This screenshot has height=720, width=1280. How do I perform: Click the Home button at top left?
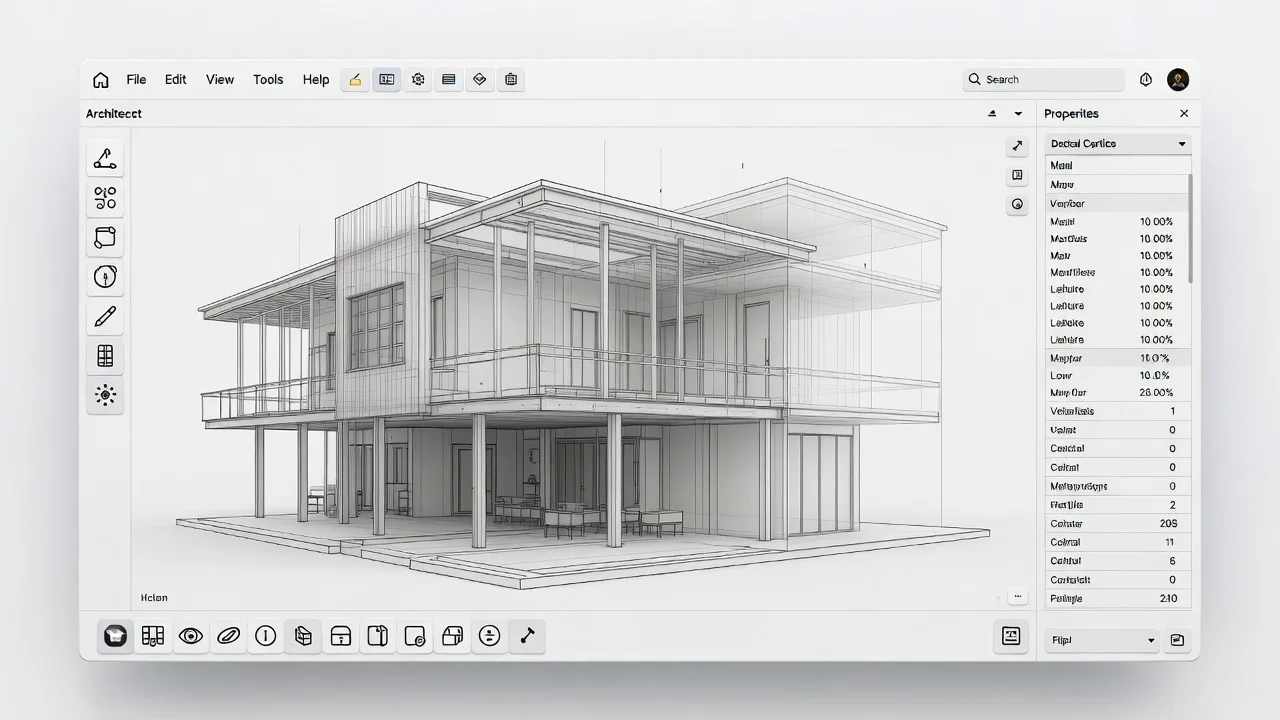coord(100,79)
